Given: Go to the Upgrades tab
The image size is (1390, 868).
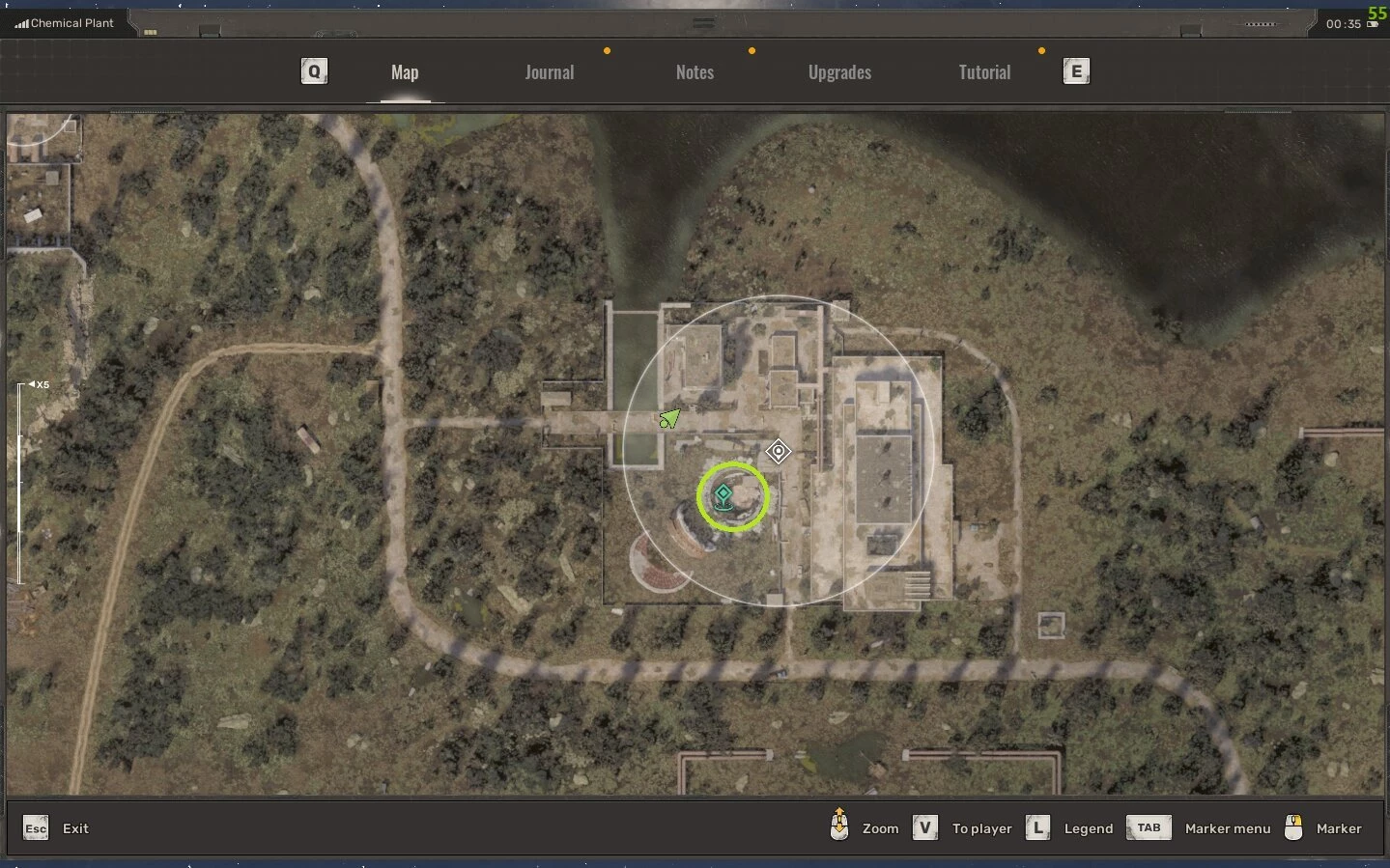Looking at the screenshot, I should coord(839,72).
